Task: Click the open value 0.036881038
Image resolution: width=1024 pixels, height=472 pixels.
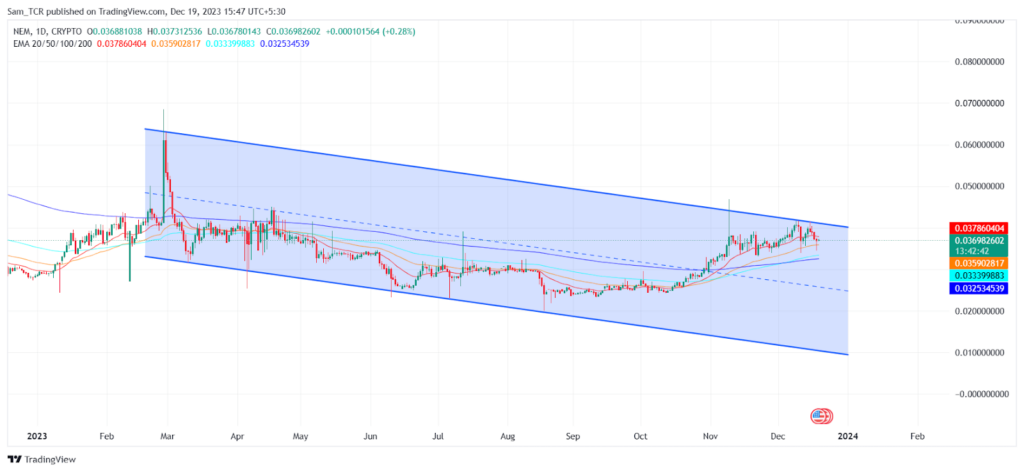Action: click(x=118, y=31)
